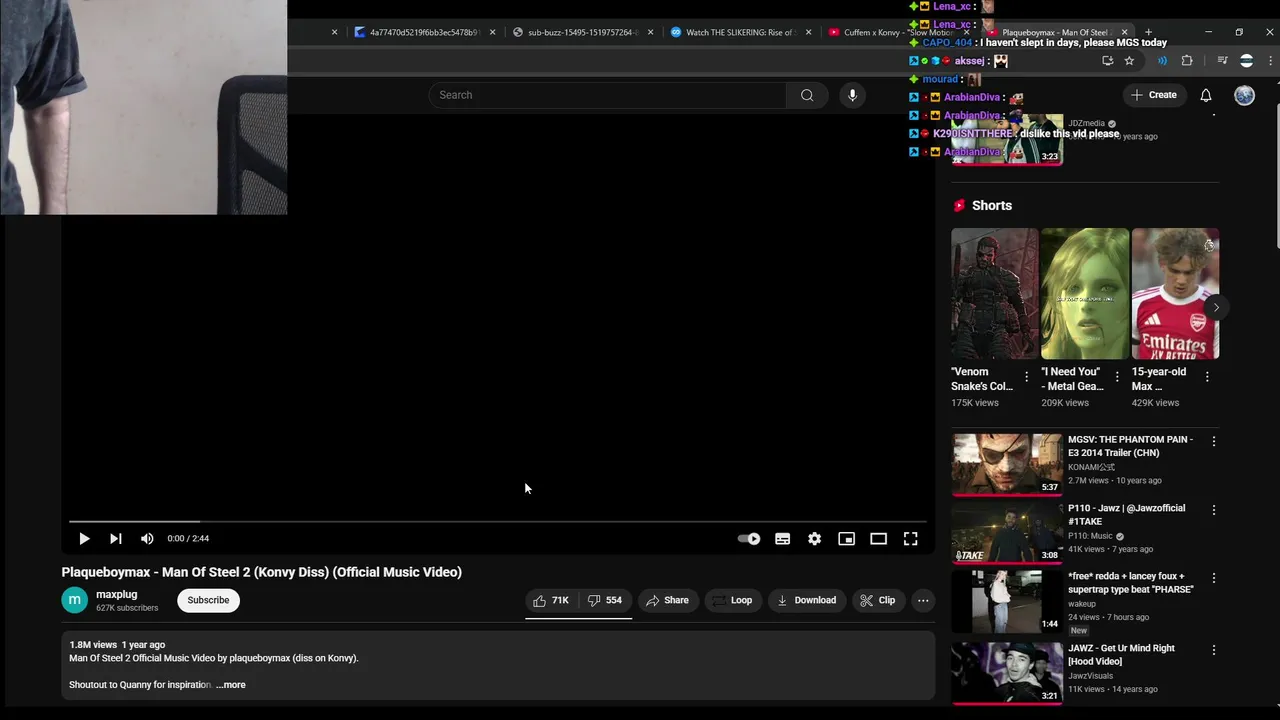Expand description with ...more
The height and width of the screenshot is (720, 1280).
point(231,685)
